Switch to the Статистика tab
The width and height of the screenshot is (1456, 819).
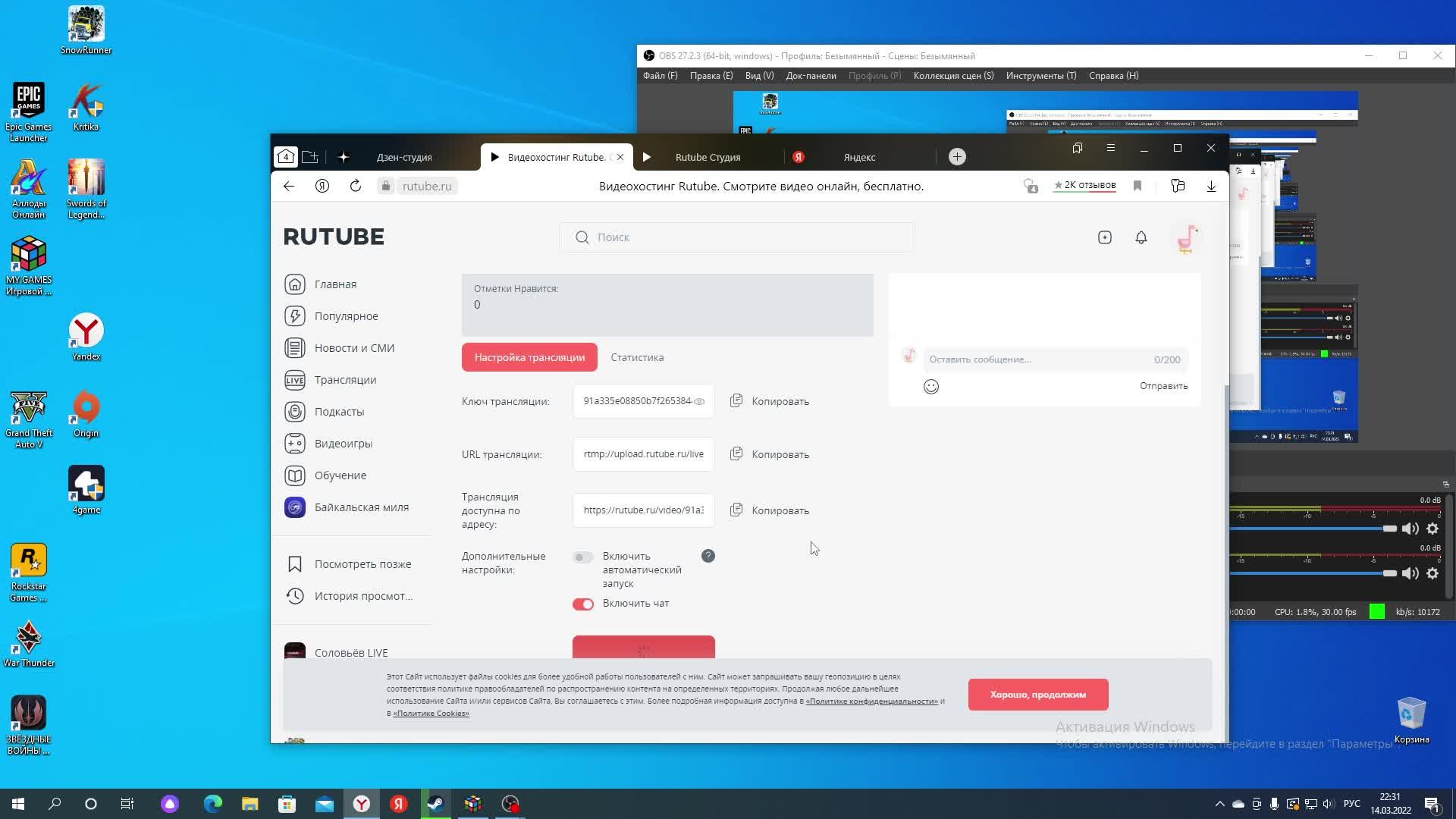[637, 357]
